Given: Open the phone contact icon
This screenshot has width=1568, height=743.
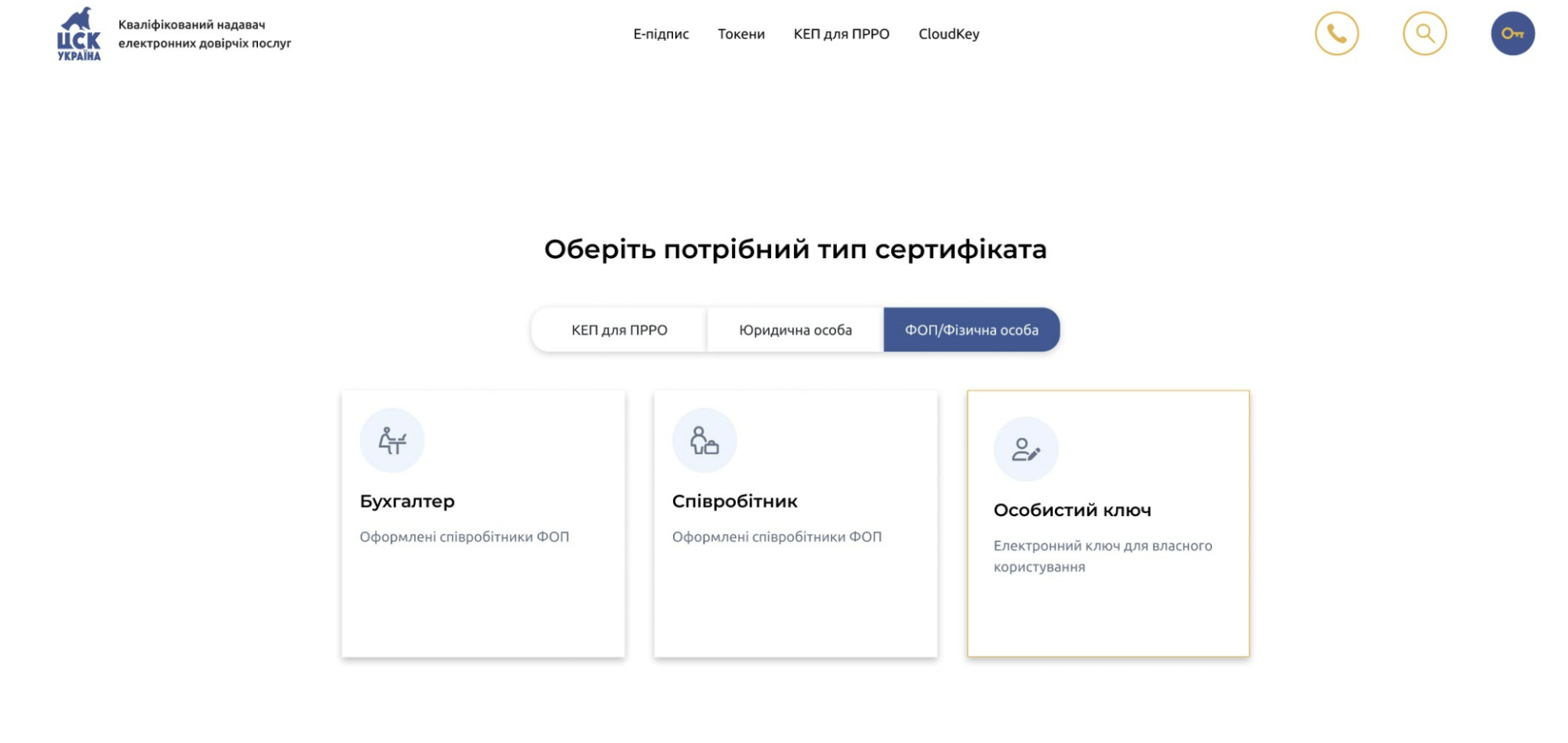Looking at the screenshot, I should 1336,34.
